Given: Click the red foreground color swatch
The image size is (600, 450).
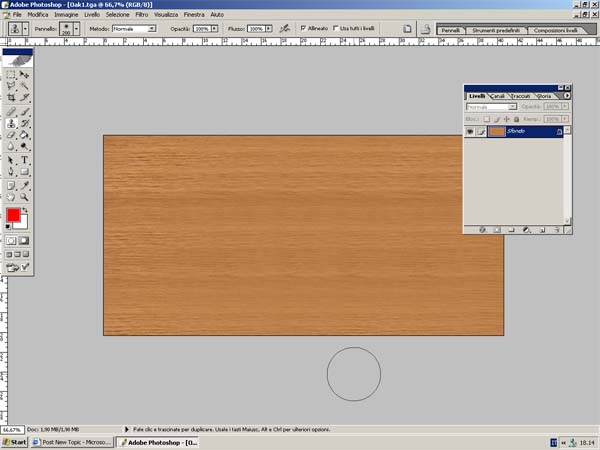Looking at the screenshot, I should pos(13,215).
